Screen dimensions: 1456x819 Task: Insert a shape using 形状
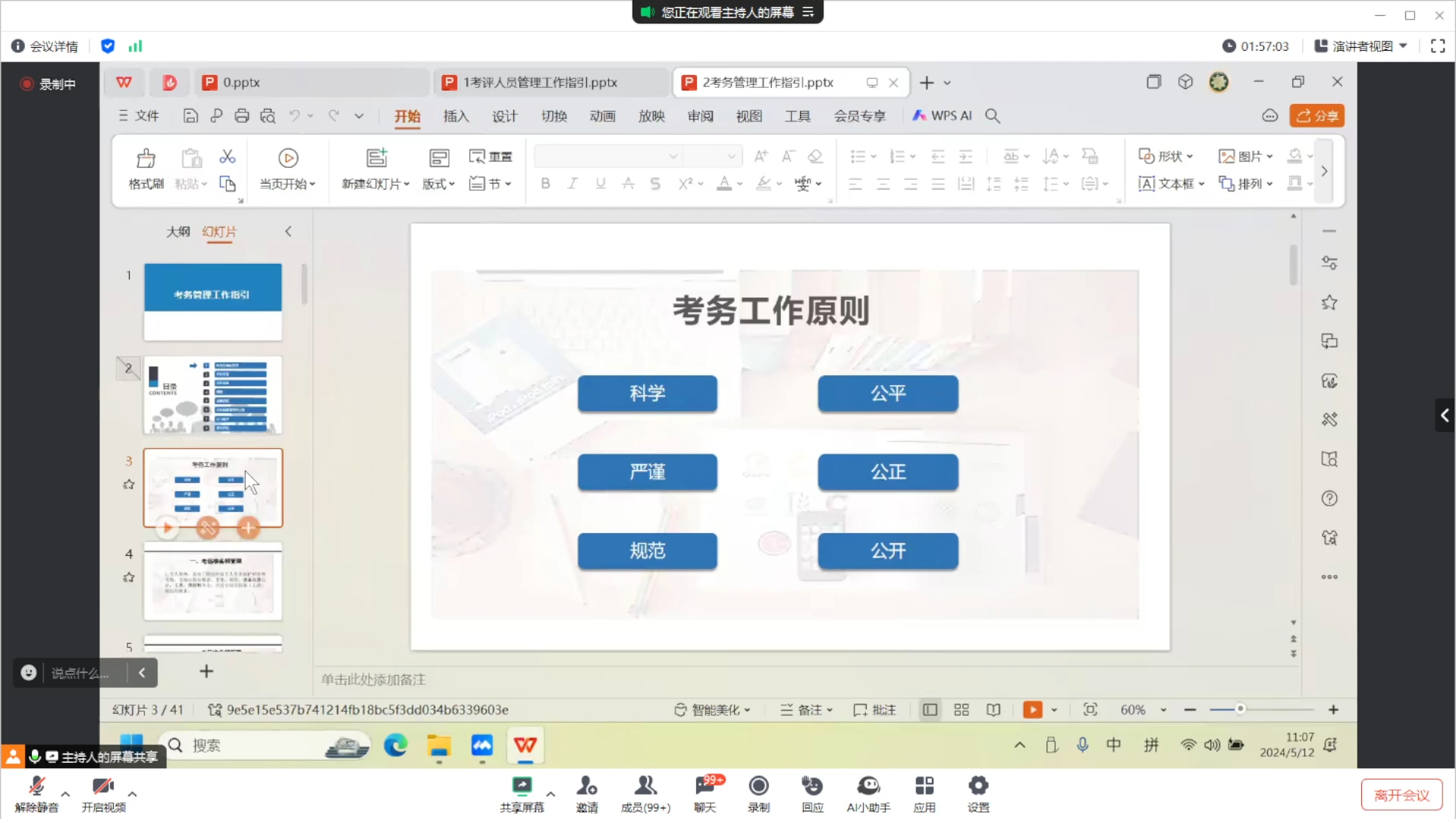1166,155
